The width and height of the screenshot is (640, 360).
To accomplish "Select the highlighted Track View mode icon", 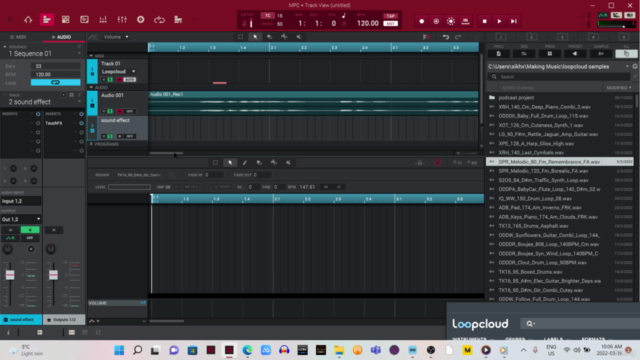I will pyautogui.click(x=47, y=20).
